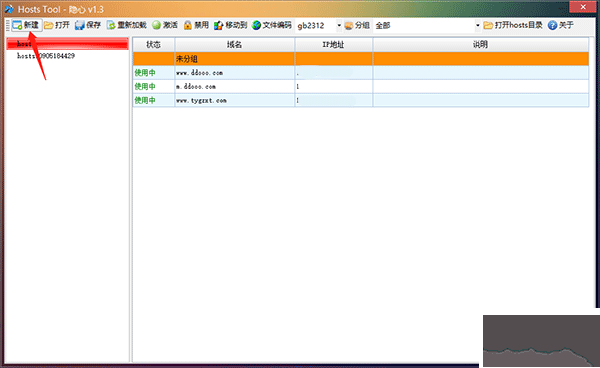Click 使用中 status for www.tygzxt.com

tap(145, 100)
